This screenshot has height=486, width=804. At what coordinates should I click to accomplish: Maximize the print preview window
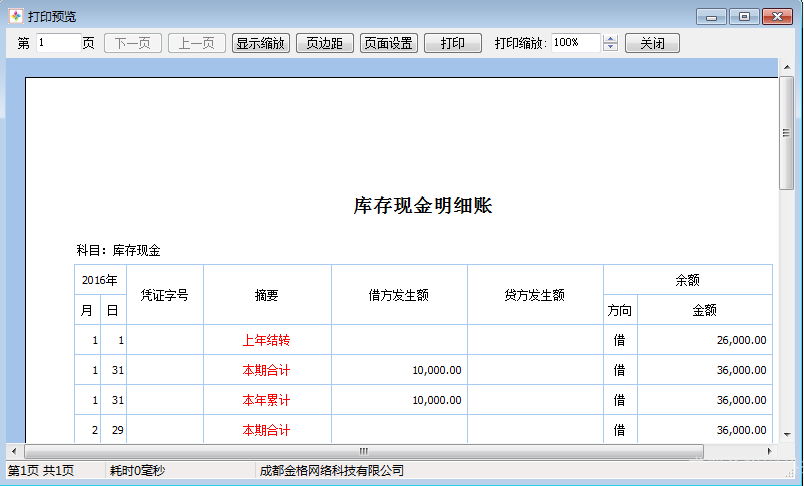coord(743,16)
